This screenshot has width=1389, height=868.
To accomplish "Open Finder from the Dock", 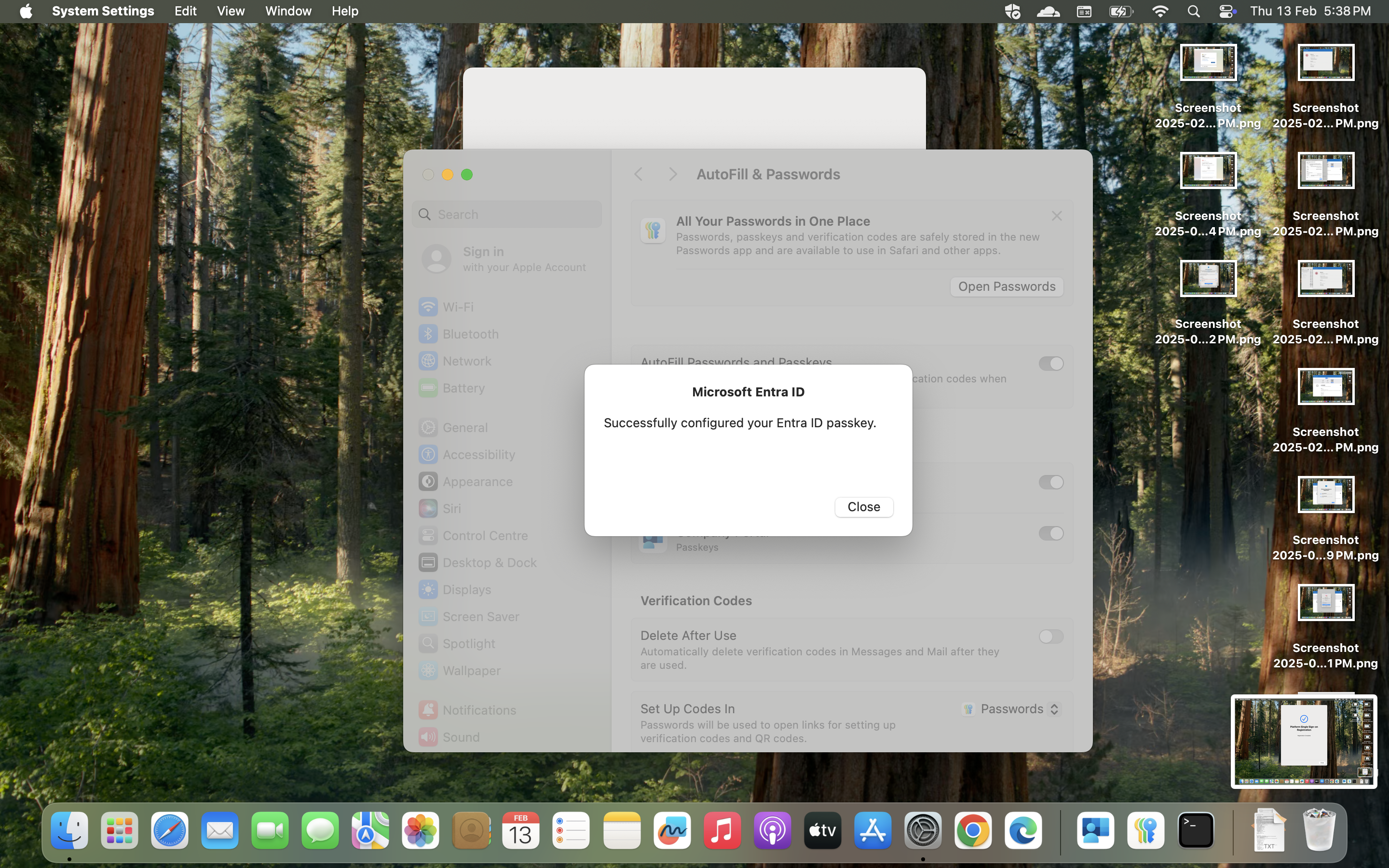I will [x=69, y=830].
